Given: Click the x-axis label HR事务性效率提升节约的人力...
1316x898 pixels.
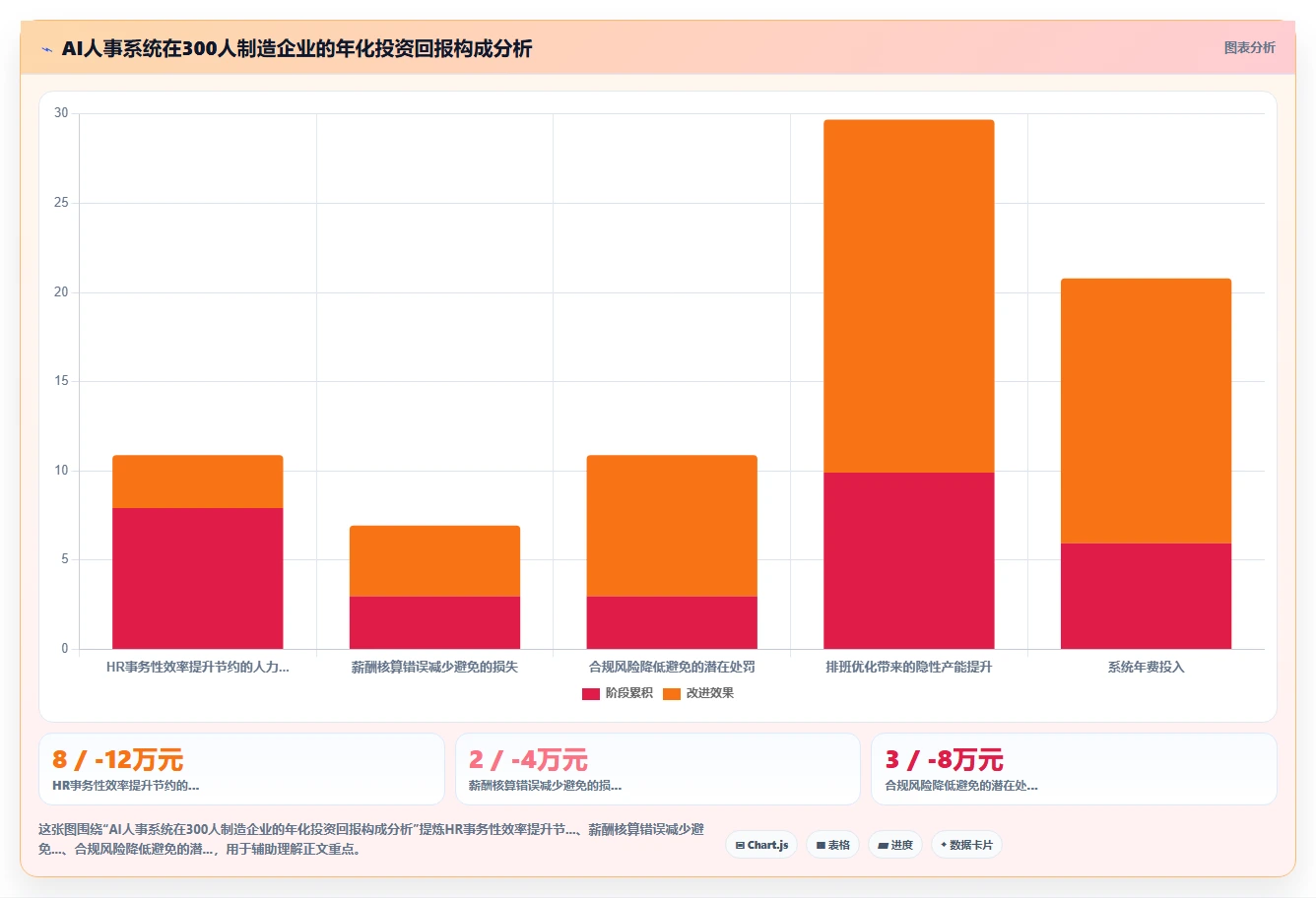Looking at the screenshot, I should pos(197,667).
